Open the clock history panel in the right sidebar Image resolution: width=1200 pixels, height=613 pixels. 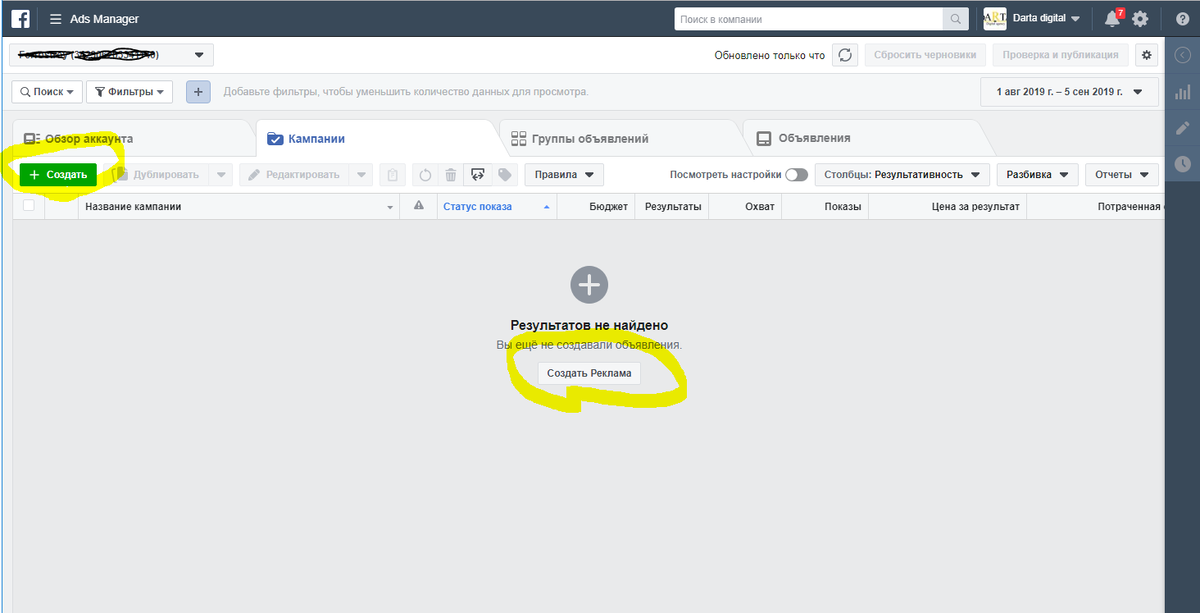tap(1183, 163)
